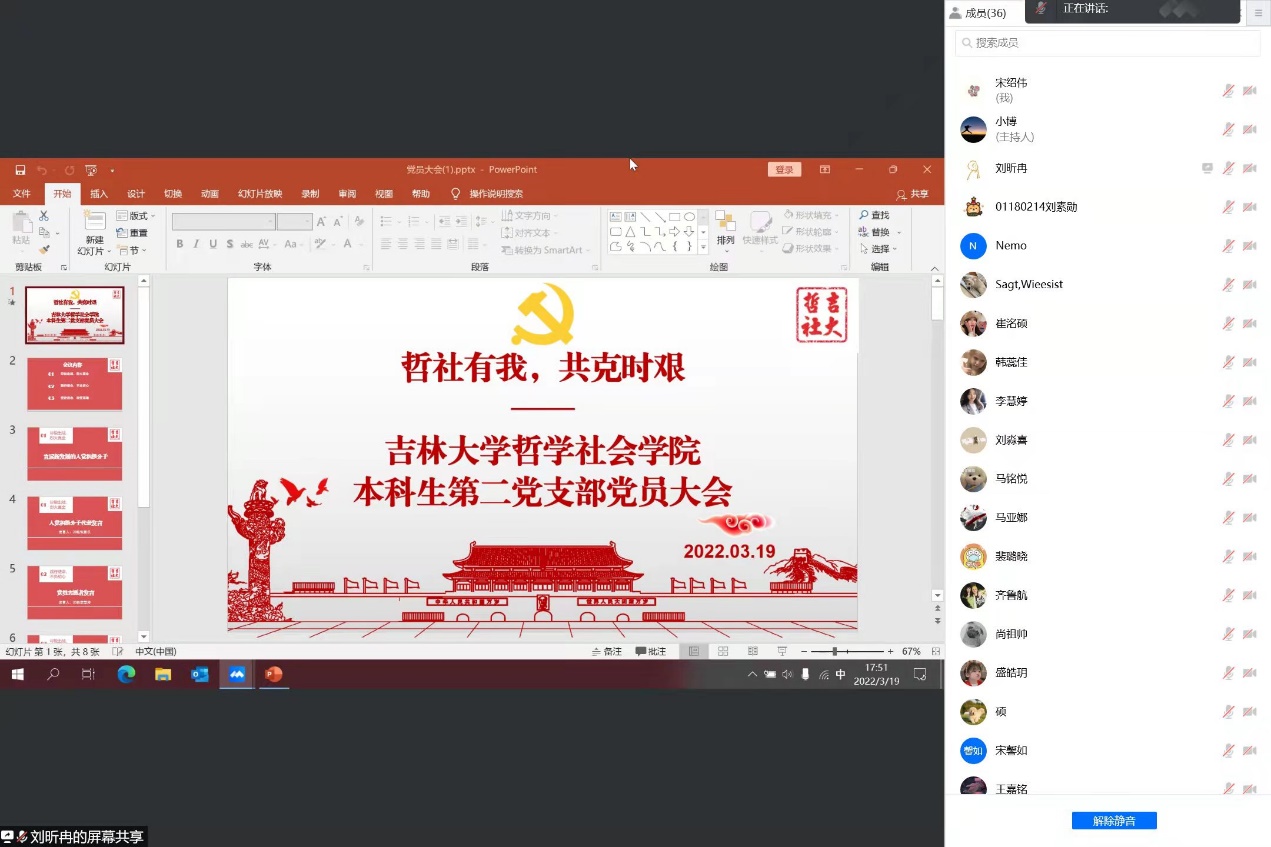The image size is (1271, 847).
Task: Open PowerPoint from the Windows taskbar
Action: 273,675
